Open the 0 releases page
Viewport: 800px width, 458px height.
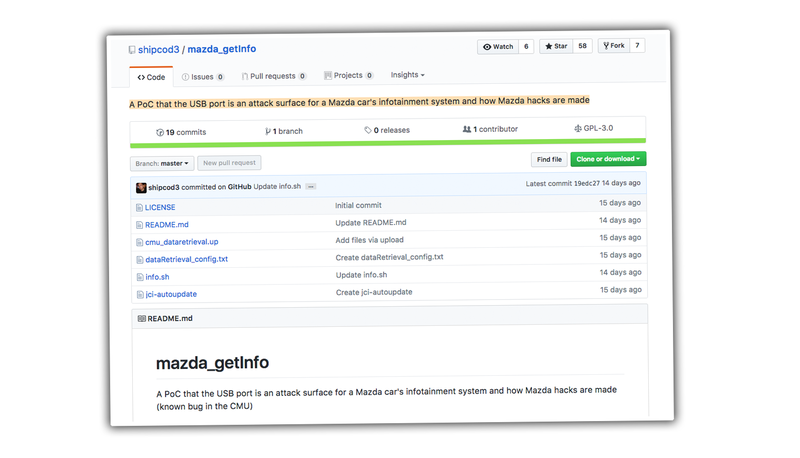(387, 130)
